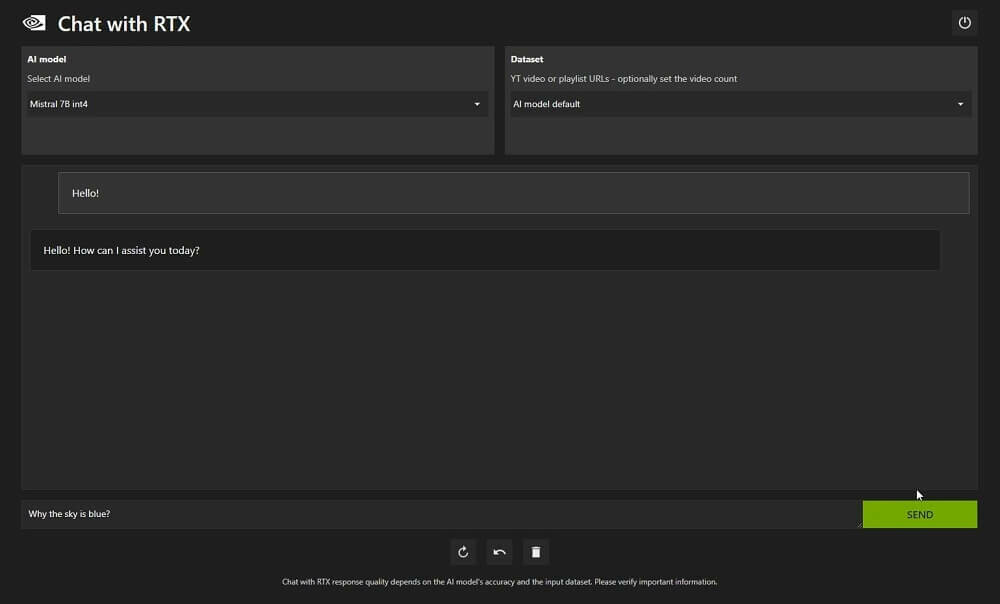Click the 'Dataset' heading label

527,59
